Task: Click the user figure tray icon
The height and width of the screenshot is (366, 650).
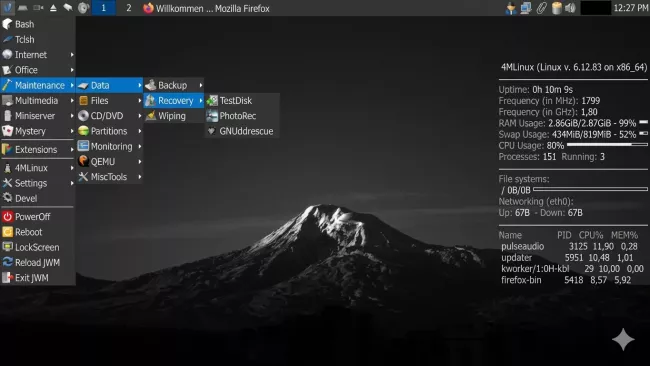Action: (x=511, y=8)
